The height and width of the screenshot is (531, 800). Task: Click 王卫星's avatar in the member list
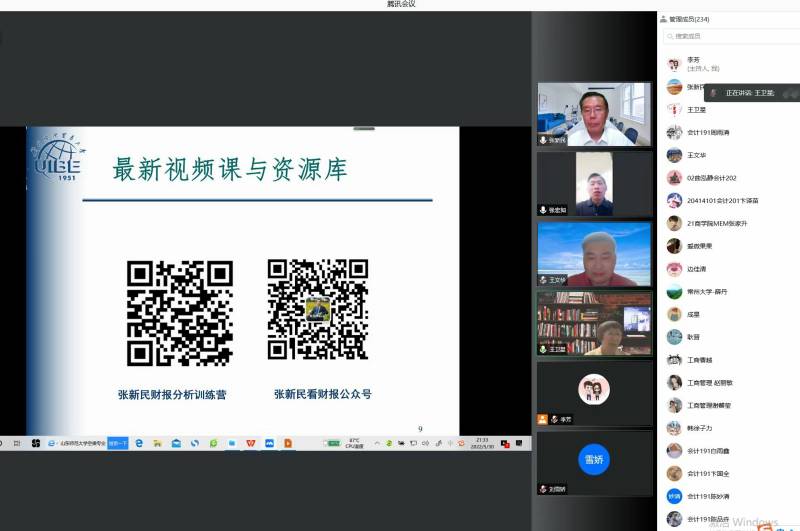(x=674, y=110)
